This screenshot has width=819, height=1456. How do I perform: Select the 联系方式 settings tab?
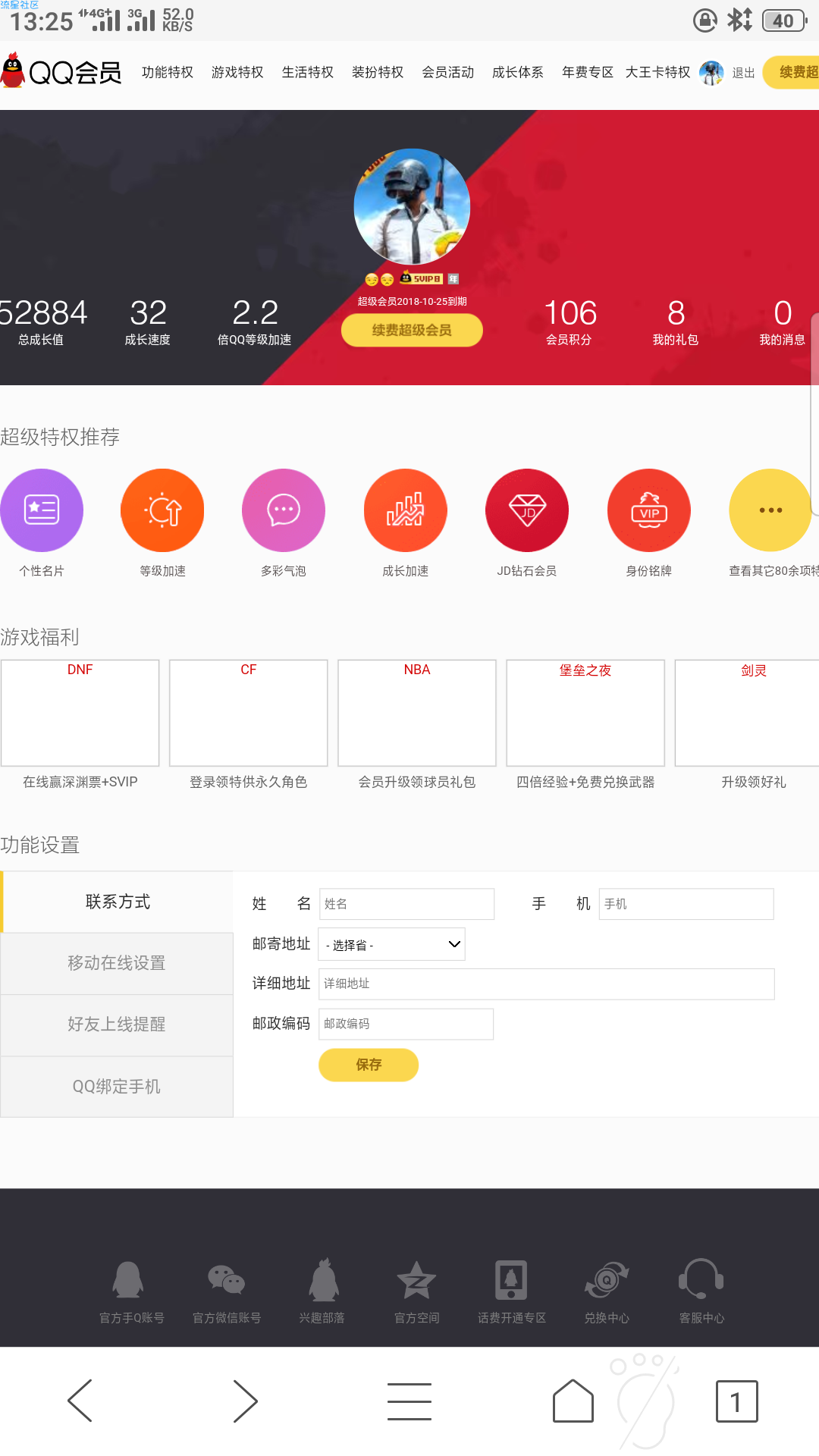pyautogui.click(x=118, y=902)
